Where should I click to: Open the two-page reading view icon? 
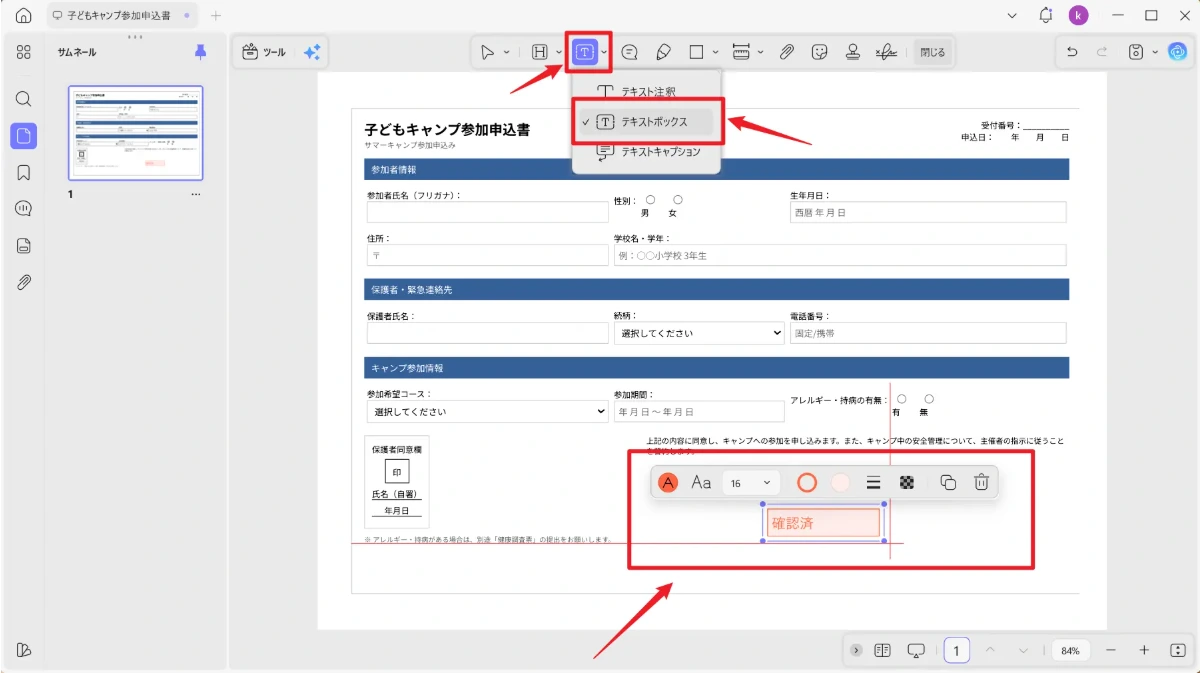(882, 650)
